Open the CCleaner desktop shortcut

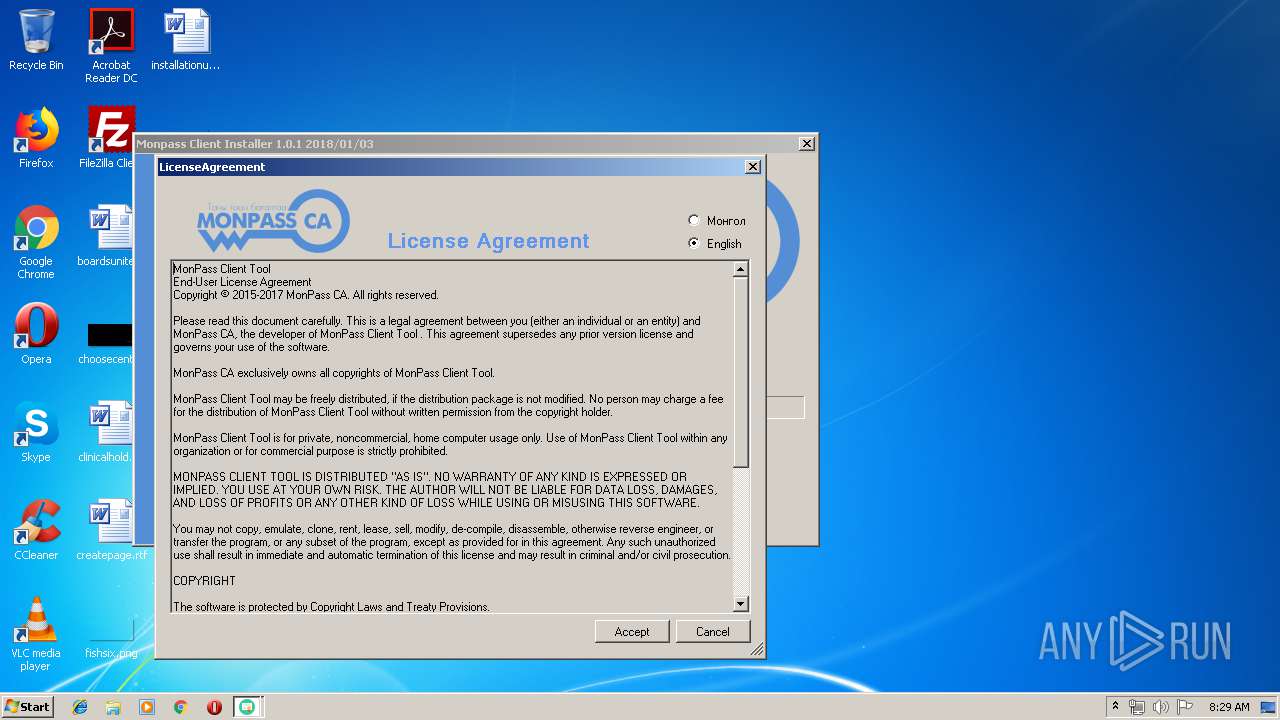click(x=36, y=530)
